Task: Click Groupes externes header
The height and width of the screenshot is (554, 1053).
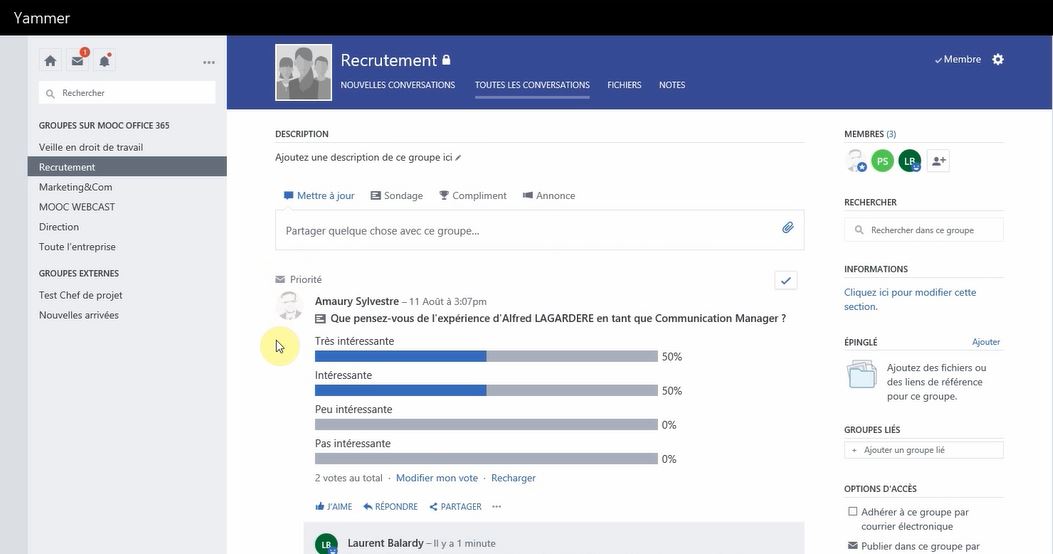Action: coord(79,273)
